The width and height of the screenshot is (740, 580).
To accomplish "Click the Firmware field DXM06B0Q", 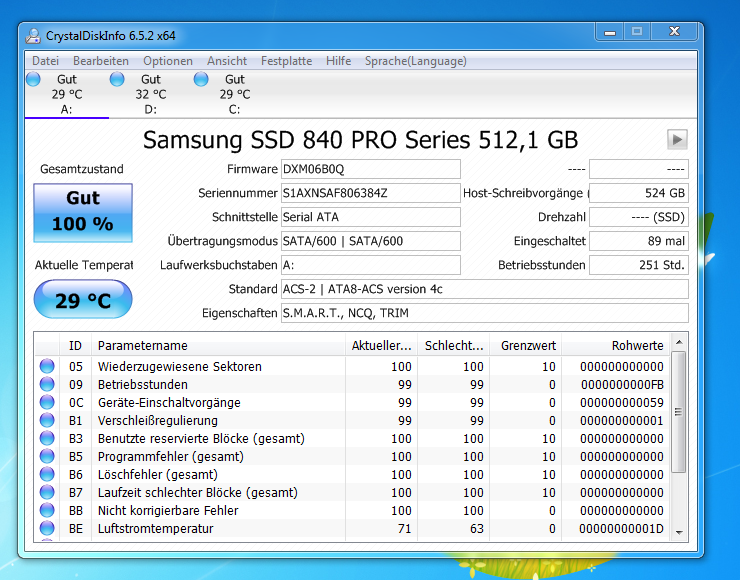I will [x=370, y=169].
